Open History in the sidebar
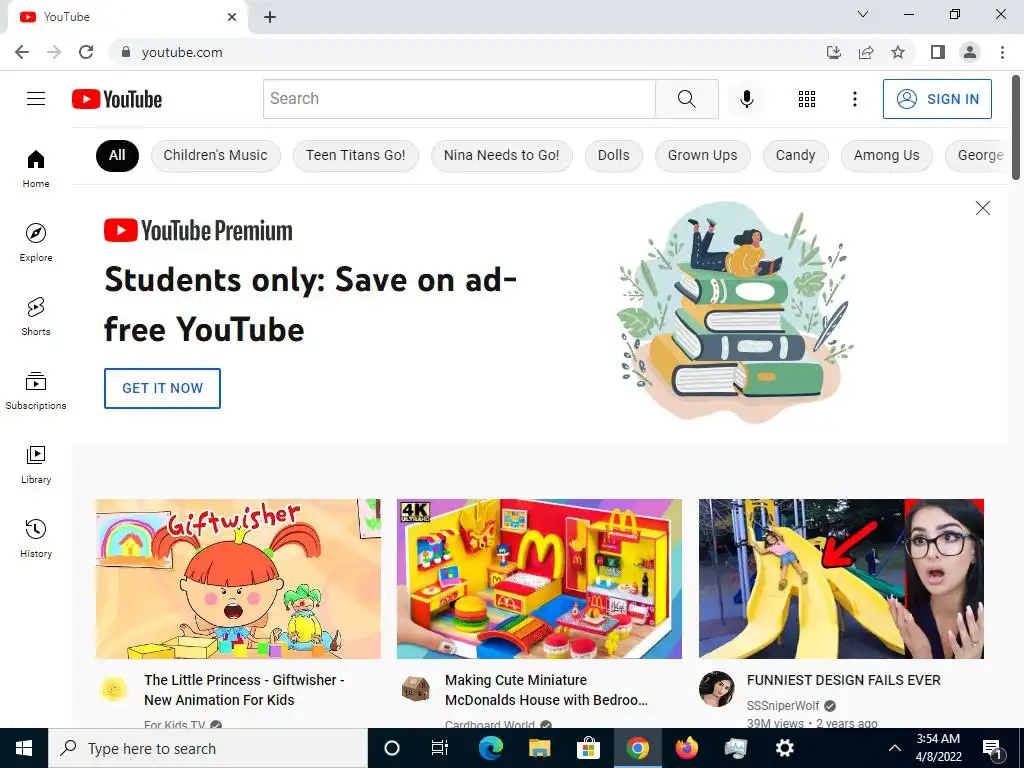This screenshot has height=768, width=1024. pos(36,538)
